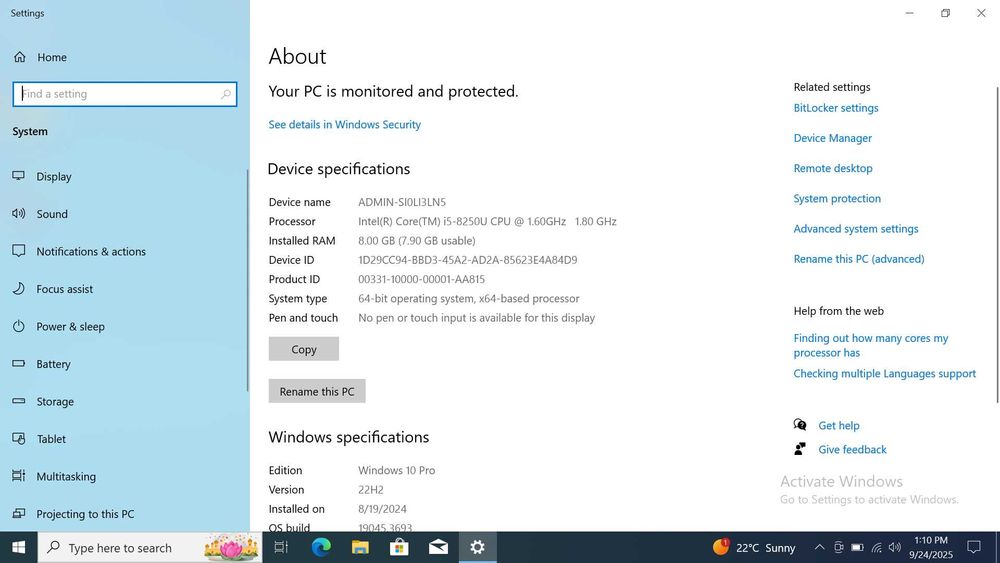The height and width of the screenshot is (563, 1000).
Task: Click the Notifications & actions icon
Action: pyautogui.click(x=18, y=251)
